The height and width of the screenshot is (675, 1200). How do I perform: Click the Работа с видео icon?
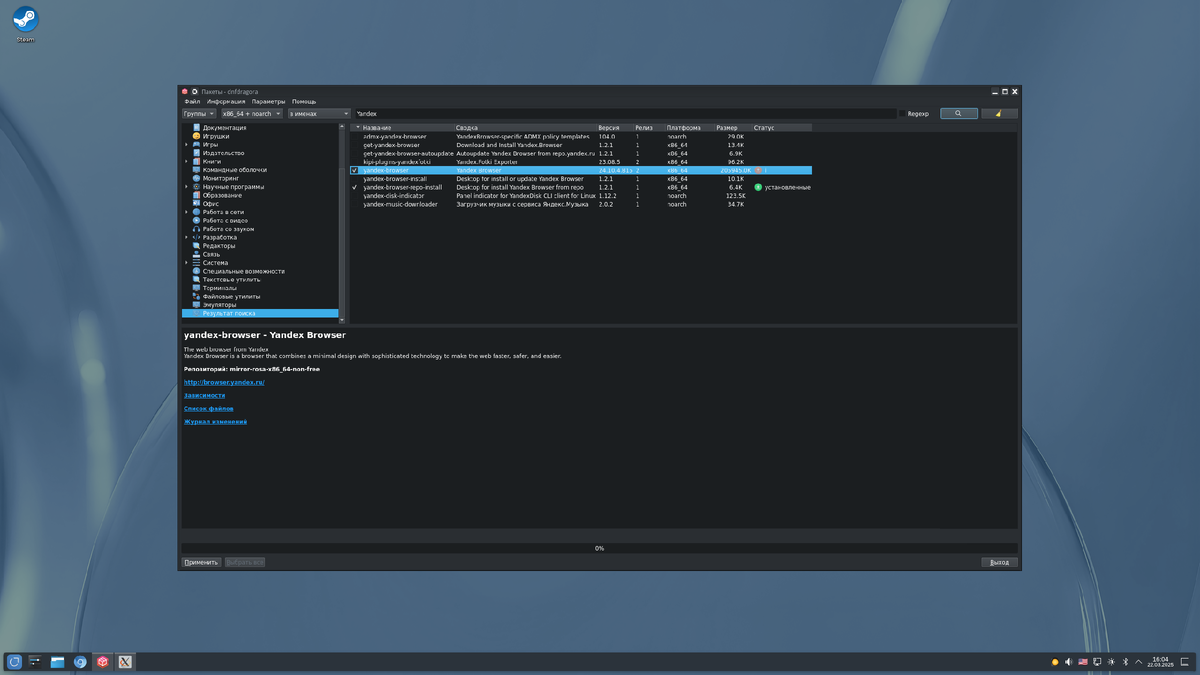click(x=196, y=220)
